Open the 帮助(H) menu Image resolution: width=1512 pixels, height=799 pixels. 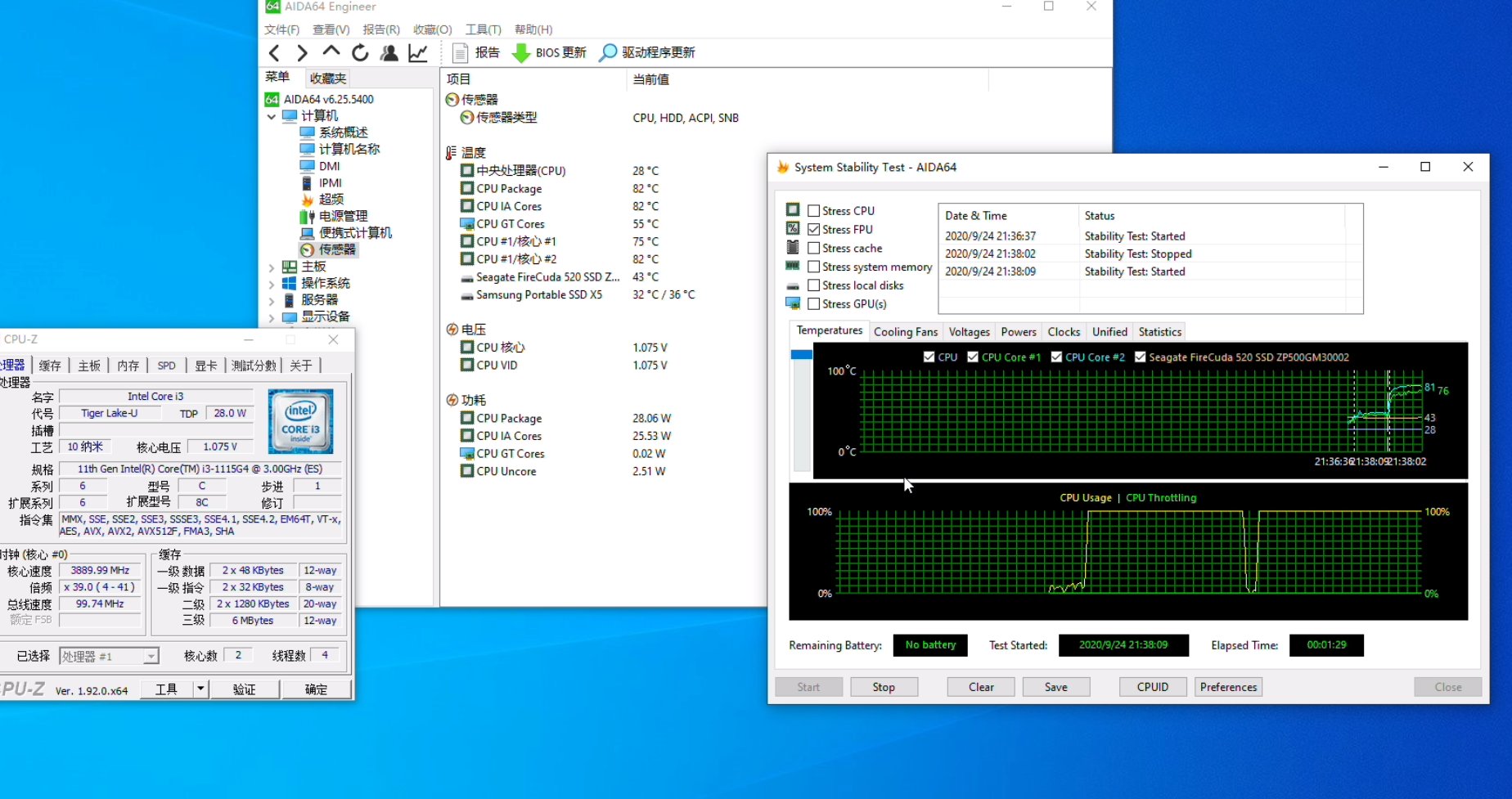coord(533,29)
